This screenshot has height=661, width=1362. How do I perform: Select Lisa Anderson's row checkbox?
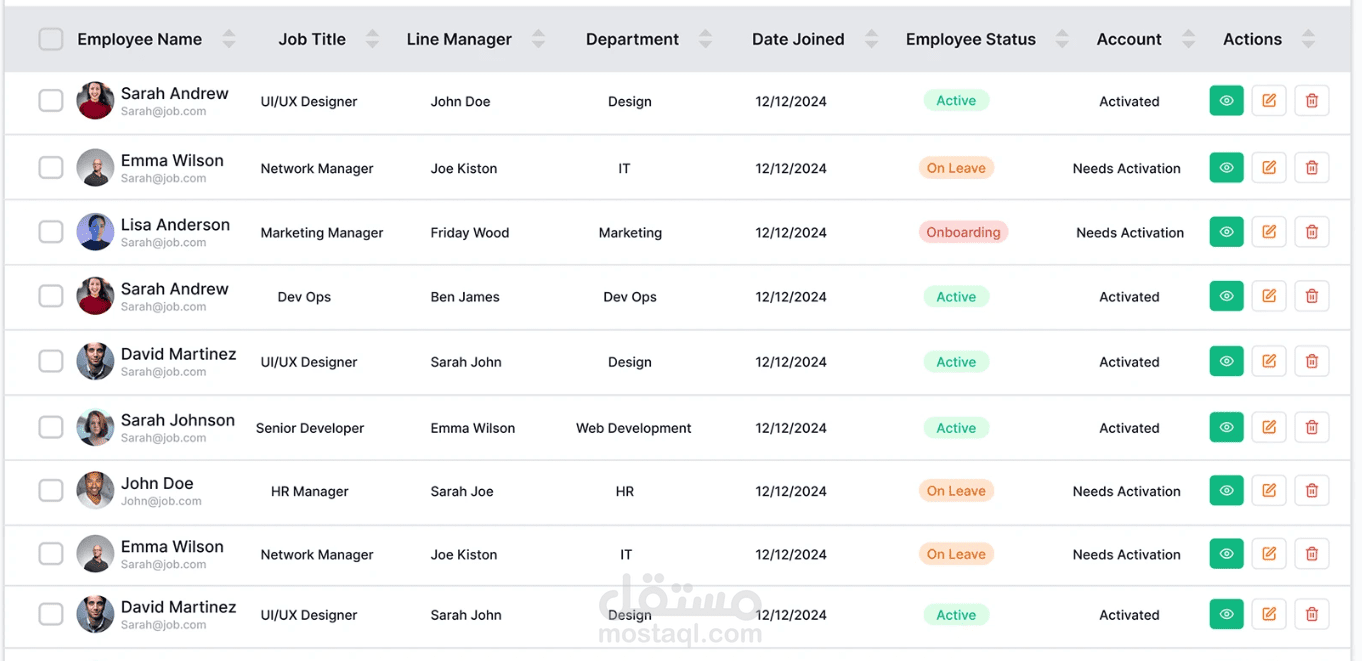click(x=51, y=231)
